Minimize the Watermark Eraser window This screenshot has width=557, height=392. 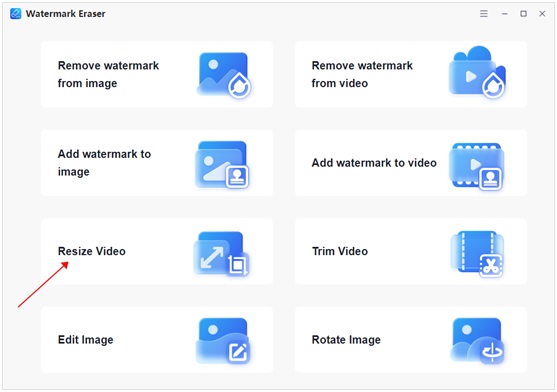[504, 14]
